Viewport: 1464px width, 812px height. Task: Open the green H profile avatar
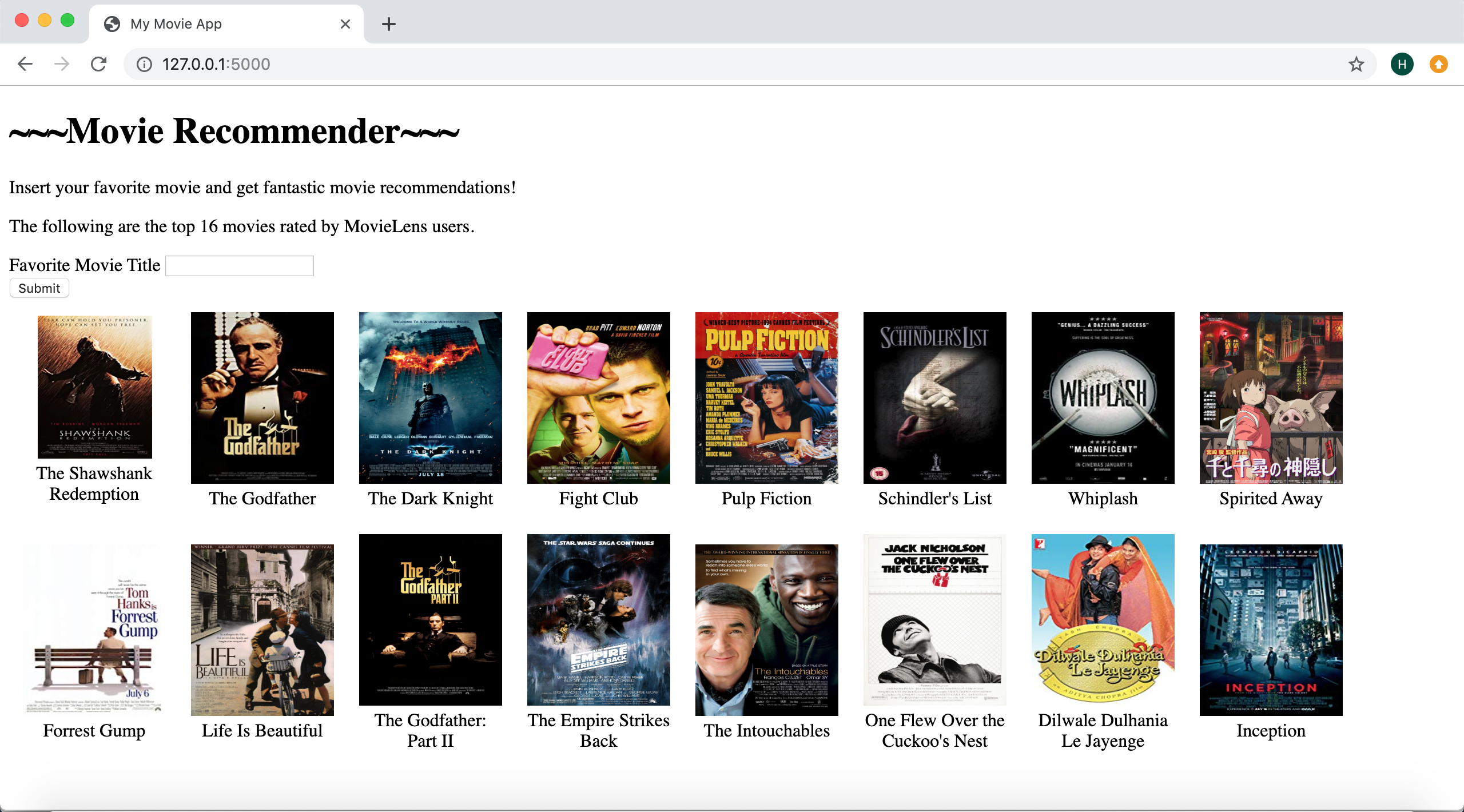(1402, 64)
